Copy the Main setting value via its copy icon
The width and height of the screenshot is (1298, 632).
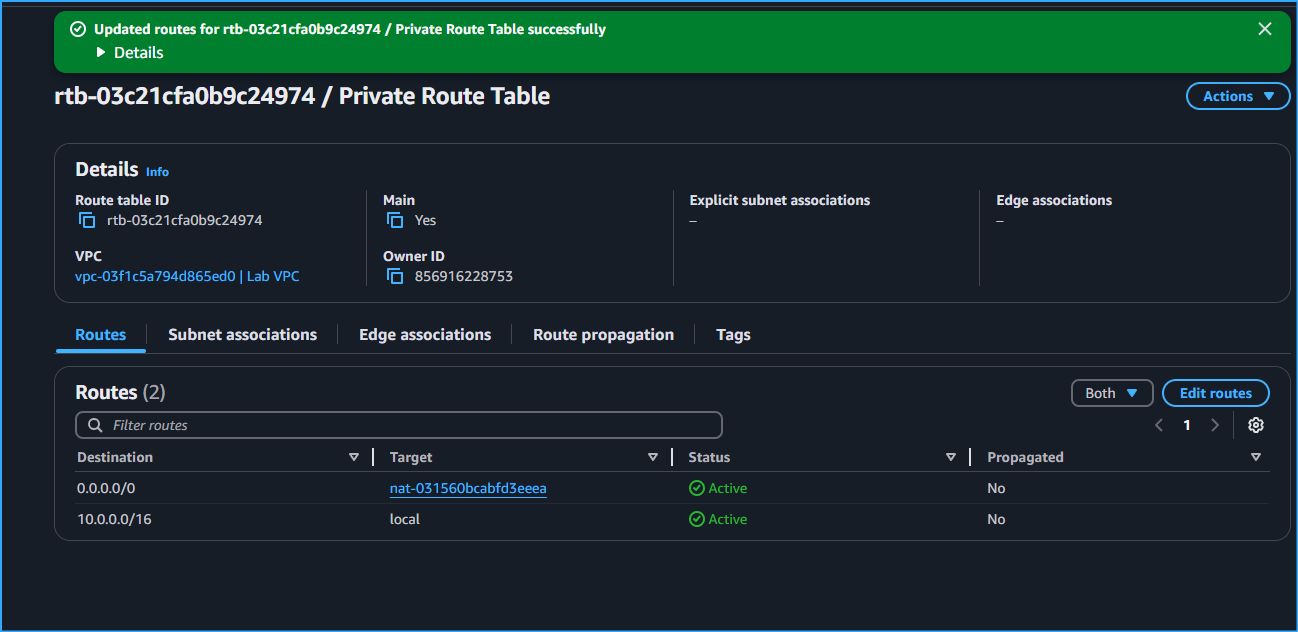[396, 219]
